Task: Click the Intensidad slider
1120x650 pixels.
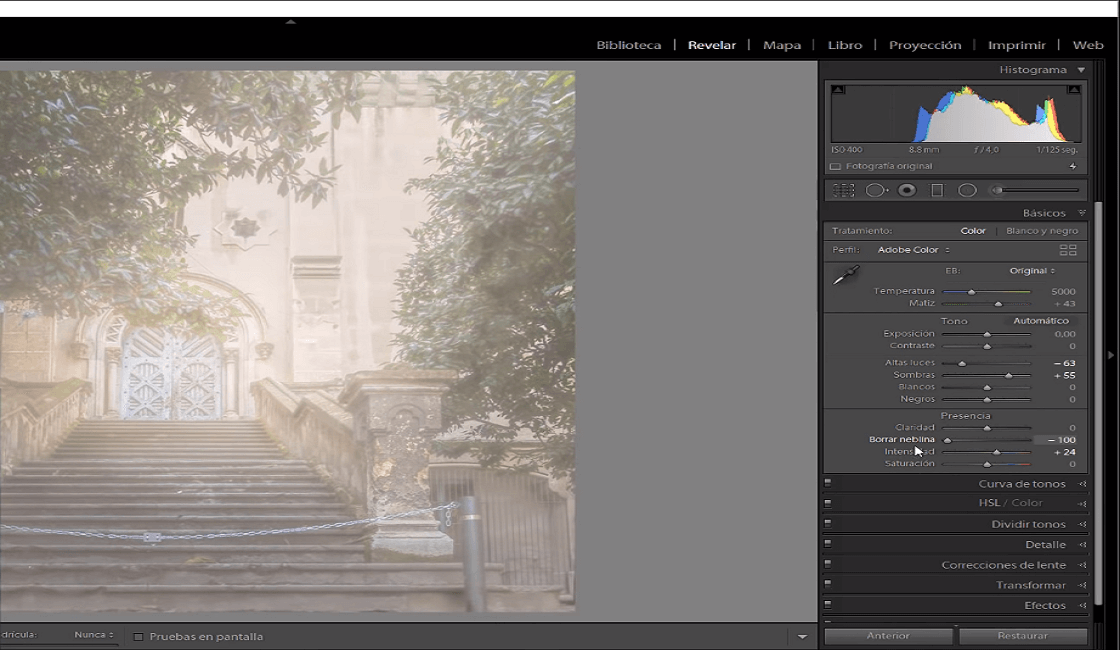Action: 986,452
